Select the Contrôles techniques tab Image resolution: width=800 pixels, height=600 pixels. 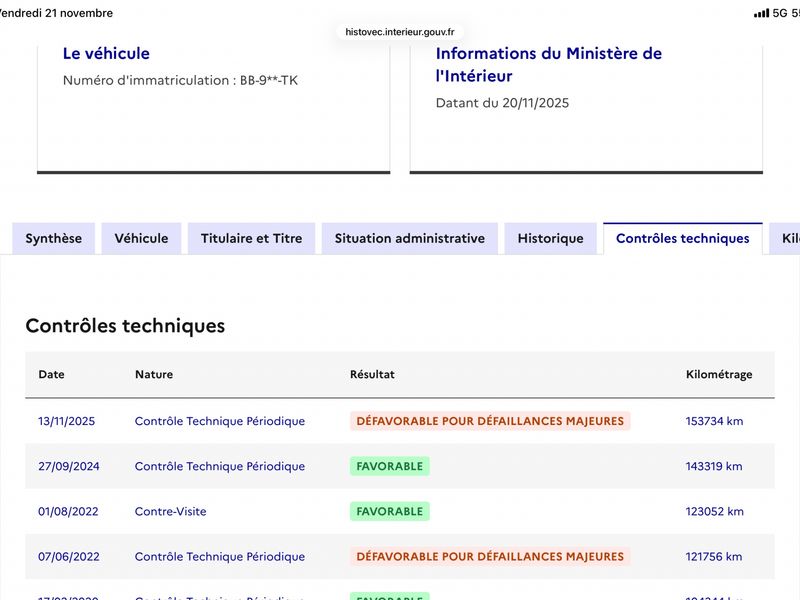[x=682, y=238]
